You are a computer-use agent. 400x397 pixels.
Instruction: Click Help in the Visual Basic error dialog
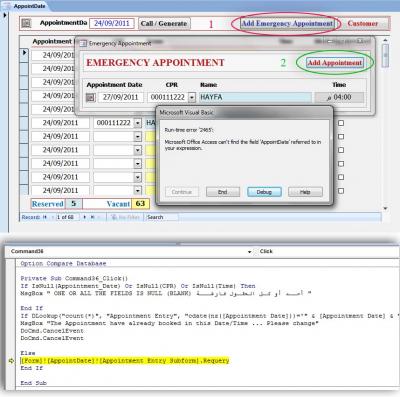click(x=305, y=192)
